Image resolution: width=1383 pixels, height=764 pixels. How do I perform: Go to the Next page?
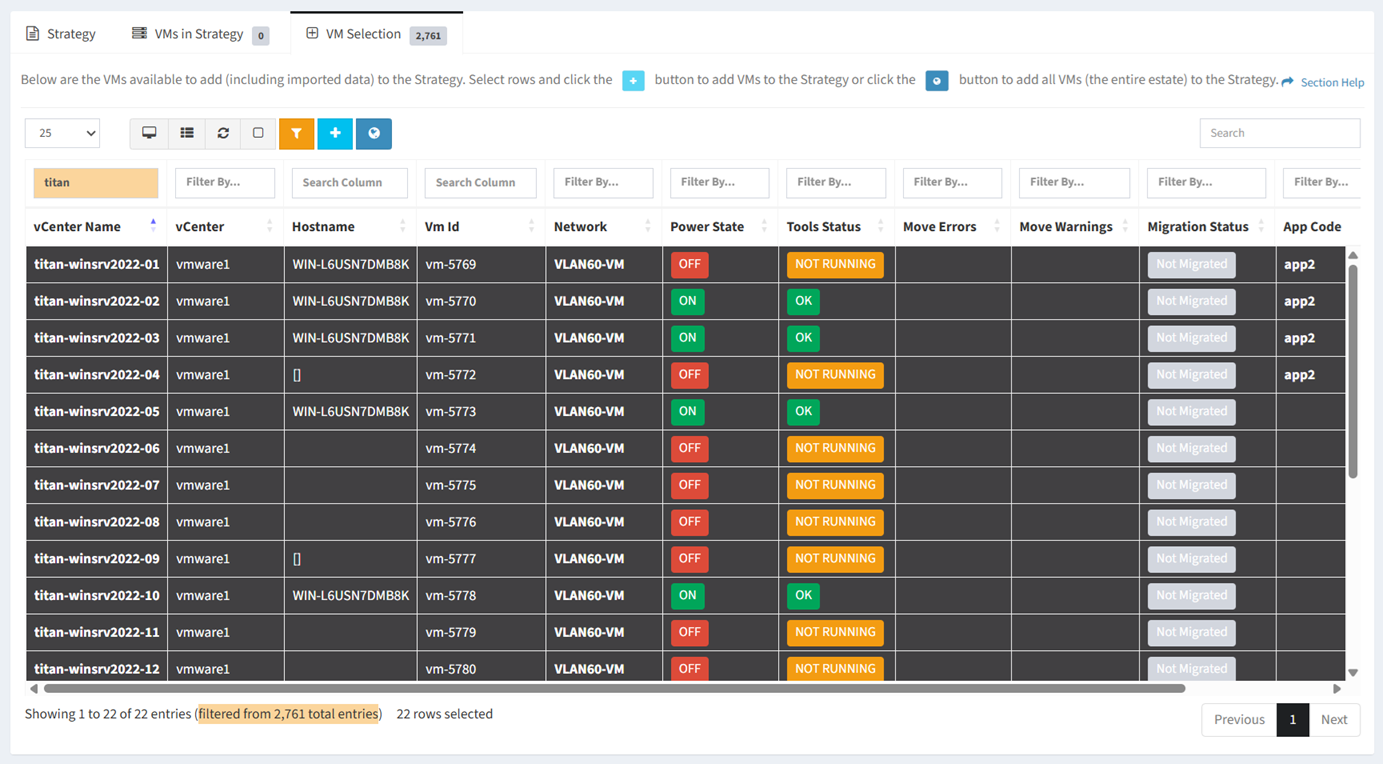(1334, 719)
